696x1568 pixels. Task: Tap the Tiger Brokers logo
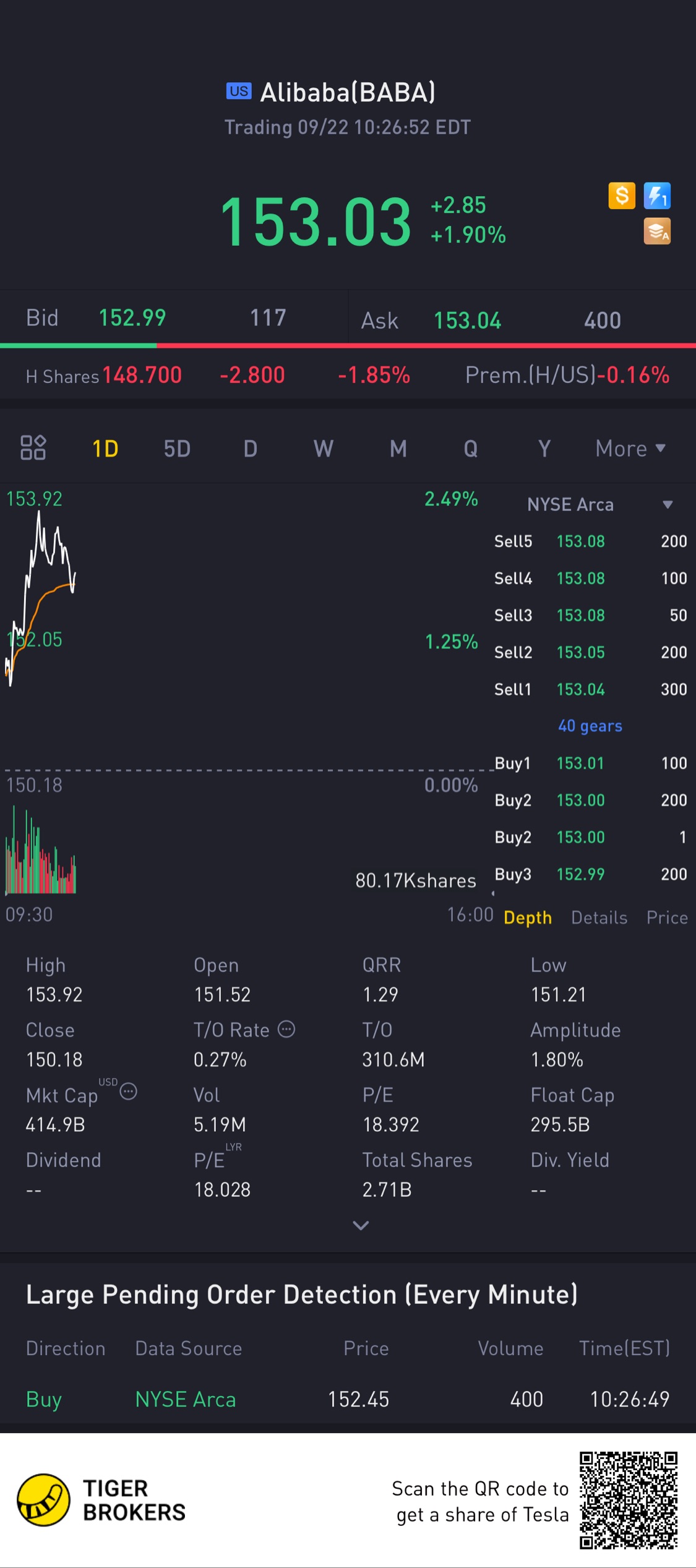43,1500
